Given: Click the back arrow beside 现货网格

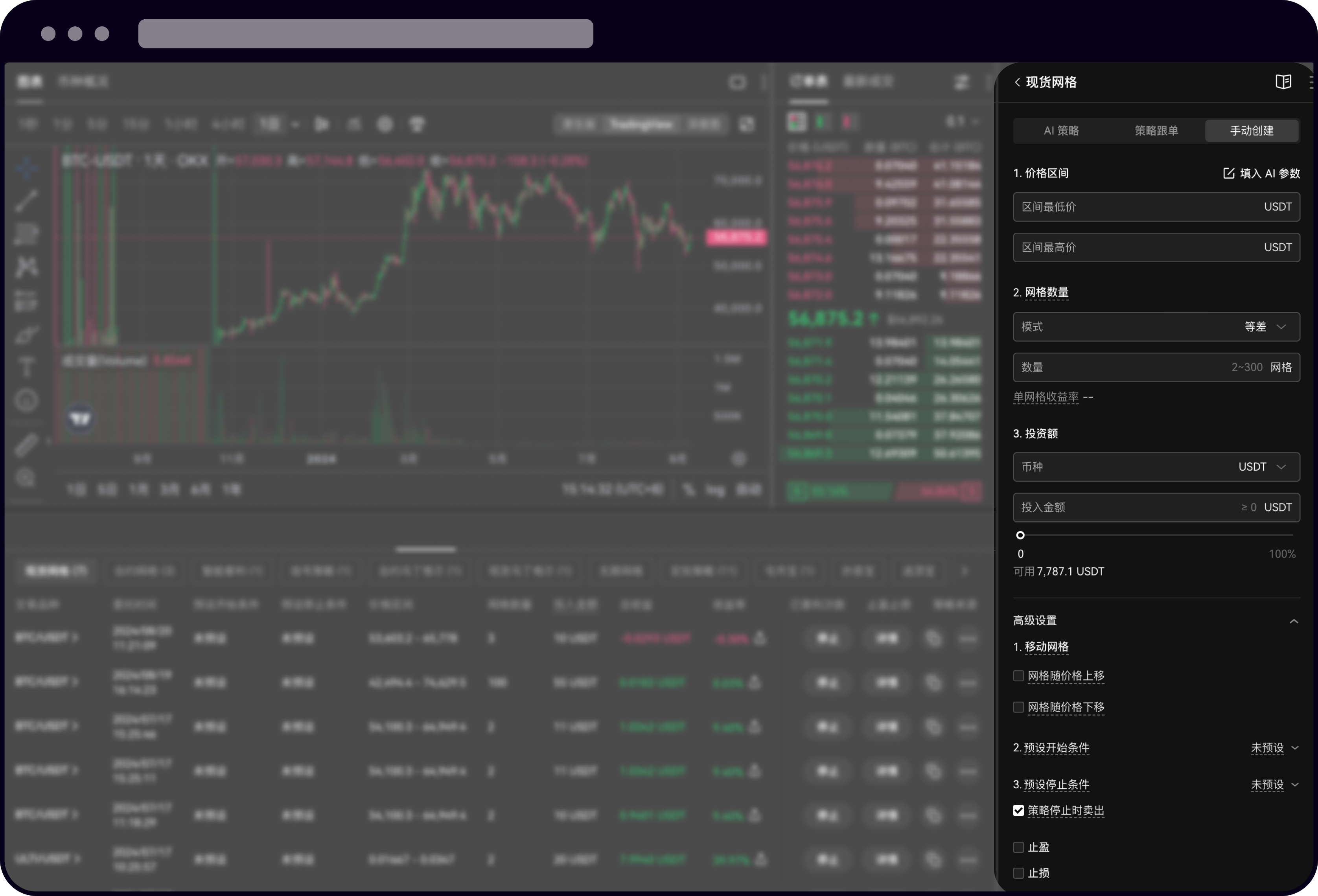Looking at the screenshot, I should click(1017, 82).
